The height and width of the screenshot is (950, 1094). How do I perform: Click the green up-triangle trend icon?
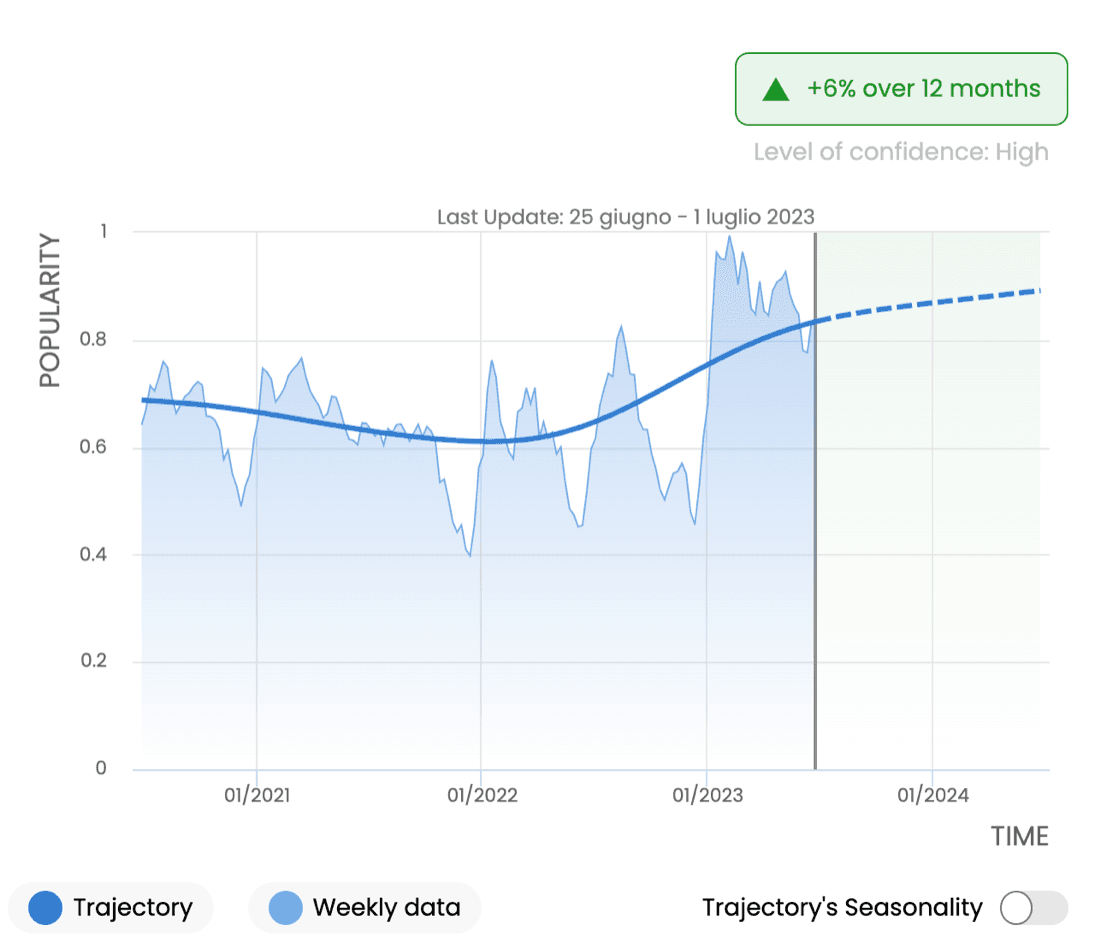[x=776, y=90]
